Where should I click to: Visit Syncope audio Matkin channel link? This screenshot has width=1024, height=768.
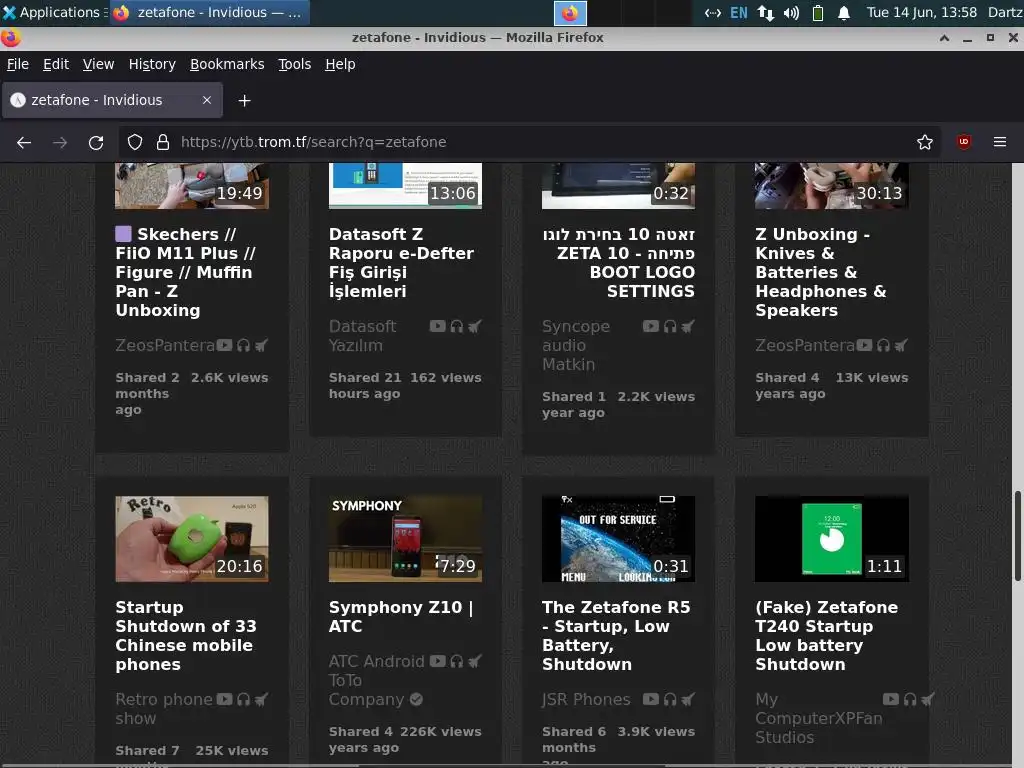tap(575, 345)
